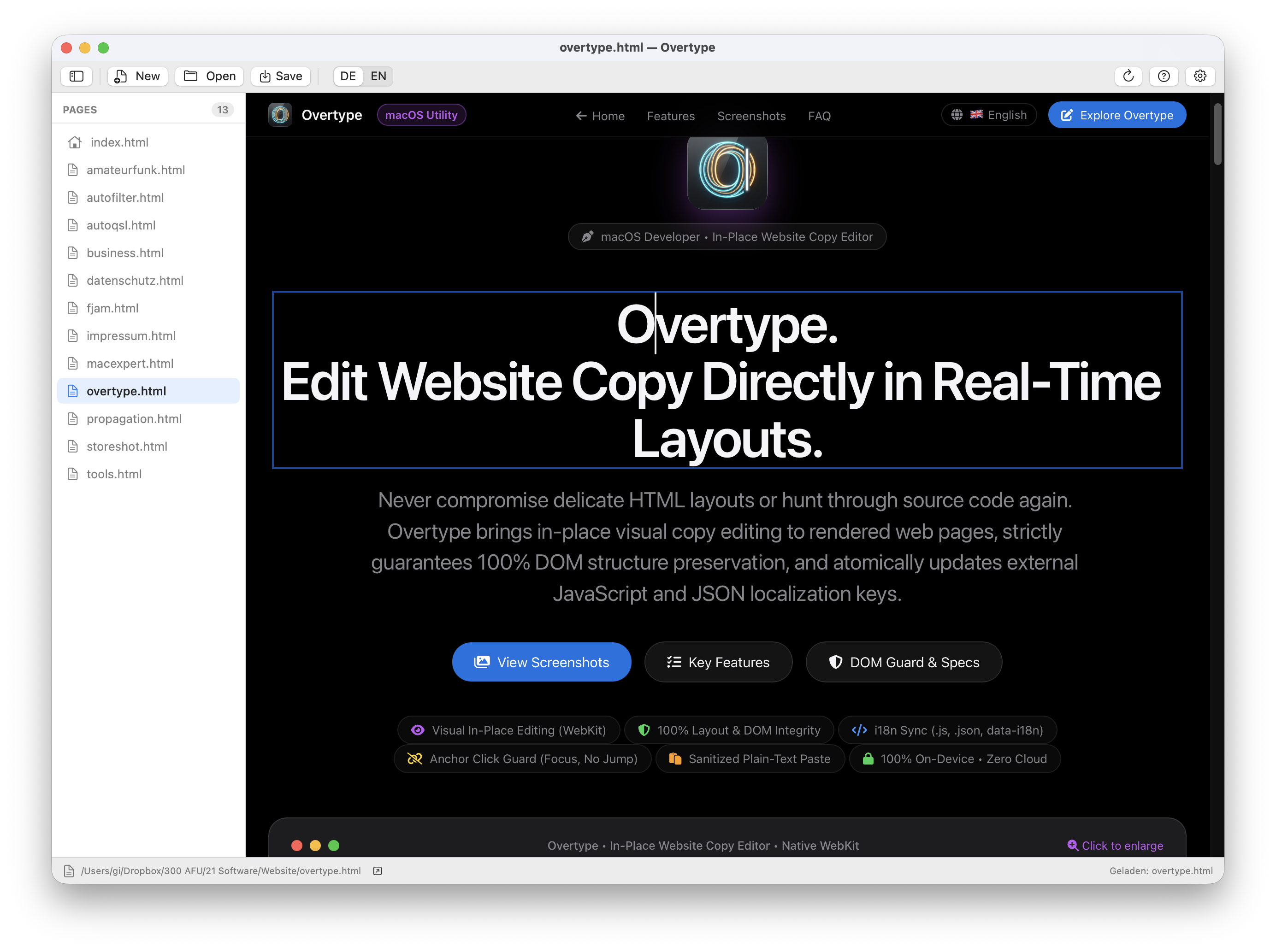Screen dimensions: 1276x952
Task: Open propagation.html page
Action: pos(148,419)
